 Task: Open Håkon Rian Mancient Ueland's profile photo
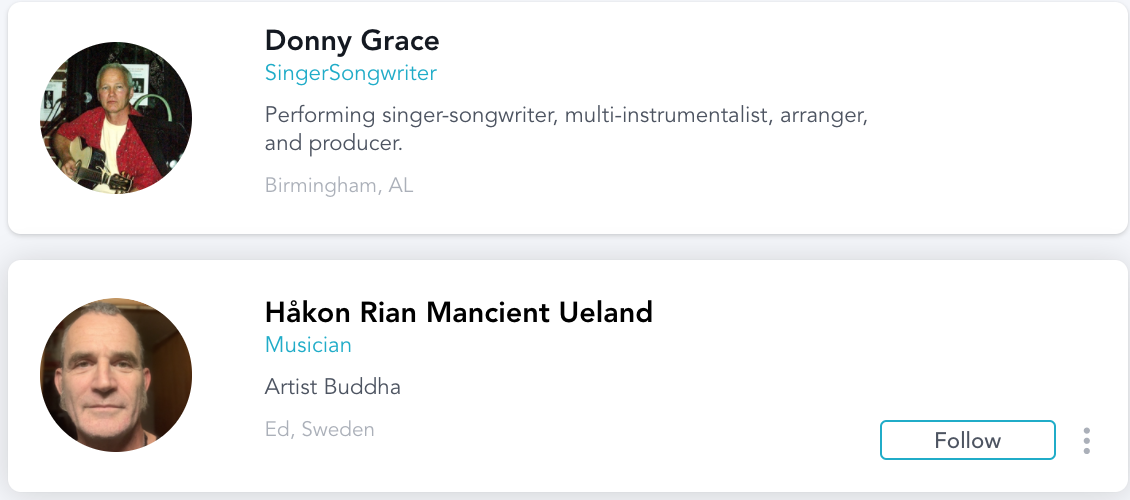point(116,375)
